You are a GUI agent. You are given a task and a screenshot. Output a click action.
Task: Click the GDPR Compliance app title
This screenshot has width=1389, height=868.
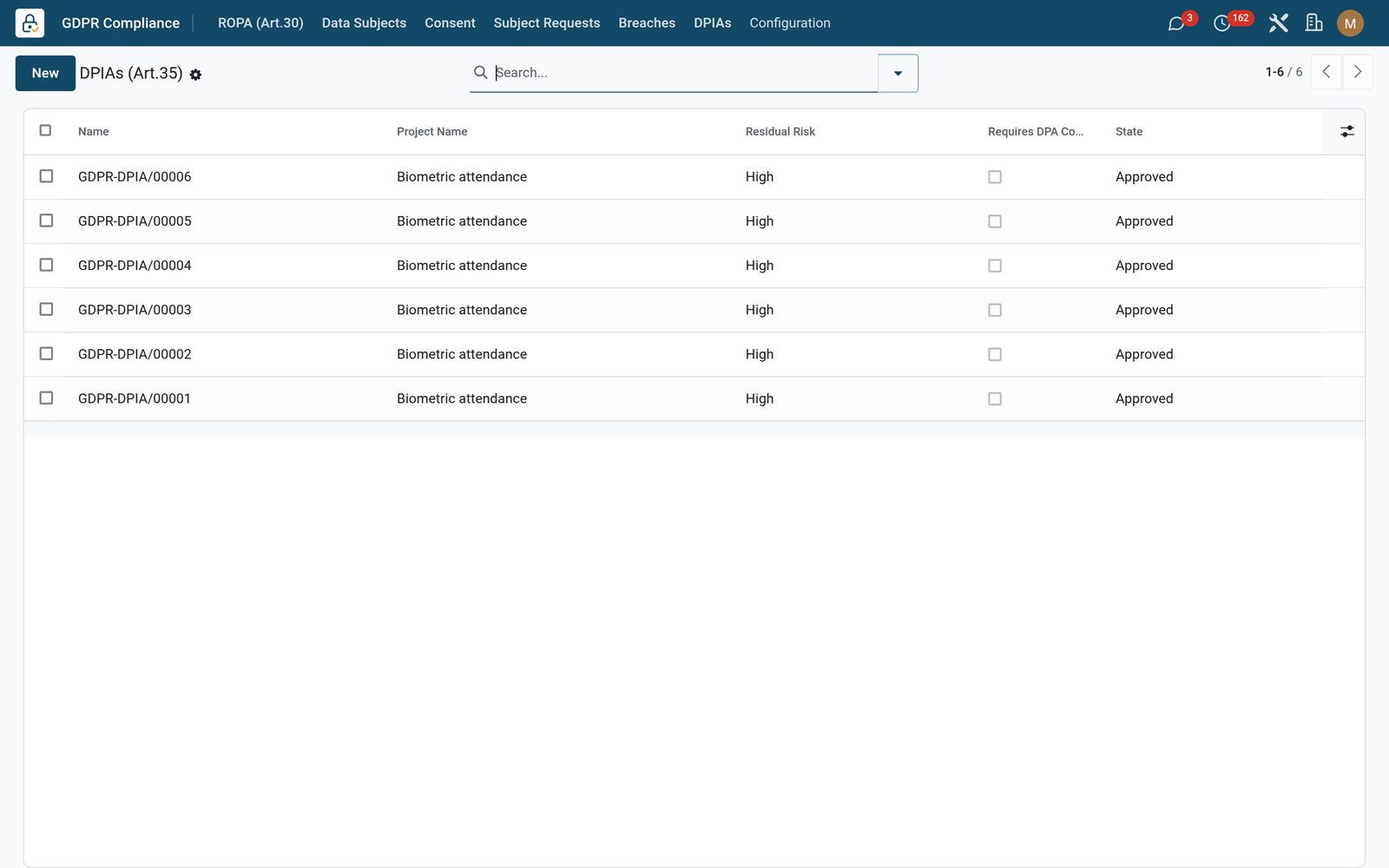tap(121, 23)
